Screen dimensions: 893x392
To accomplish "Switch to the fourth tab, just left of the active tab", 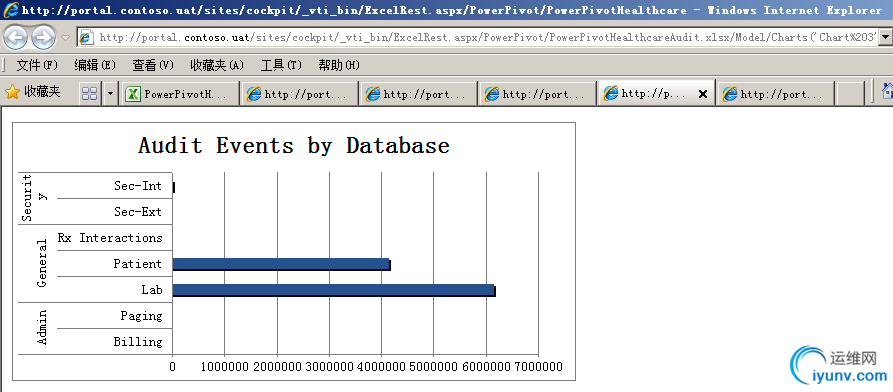I will [538, 94].
